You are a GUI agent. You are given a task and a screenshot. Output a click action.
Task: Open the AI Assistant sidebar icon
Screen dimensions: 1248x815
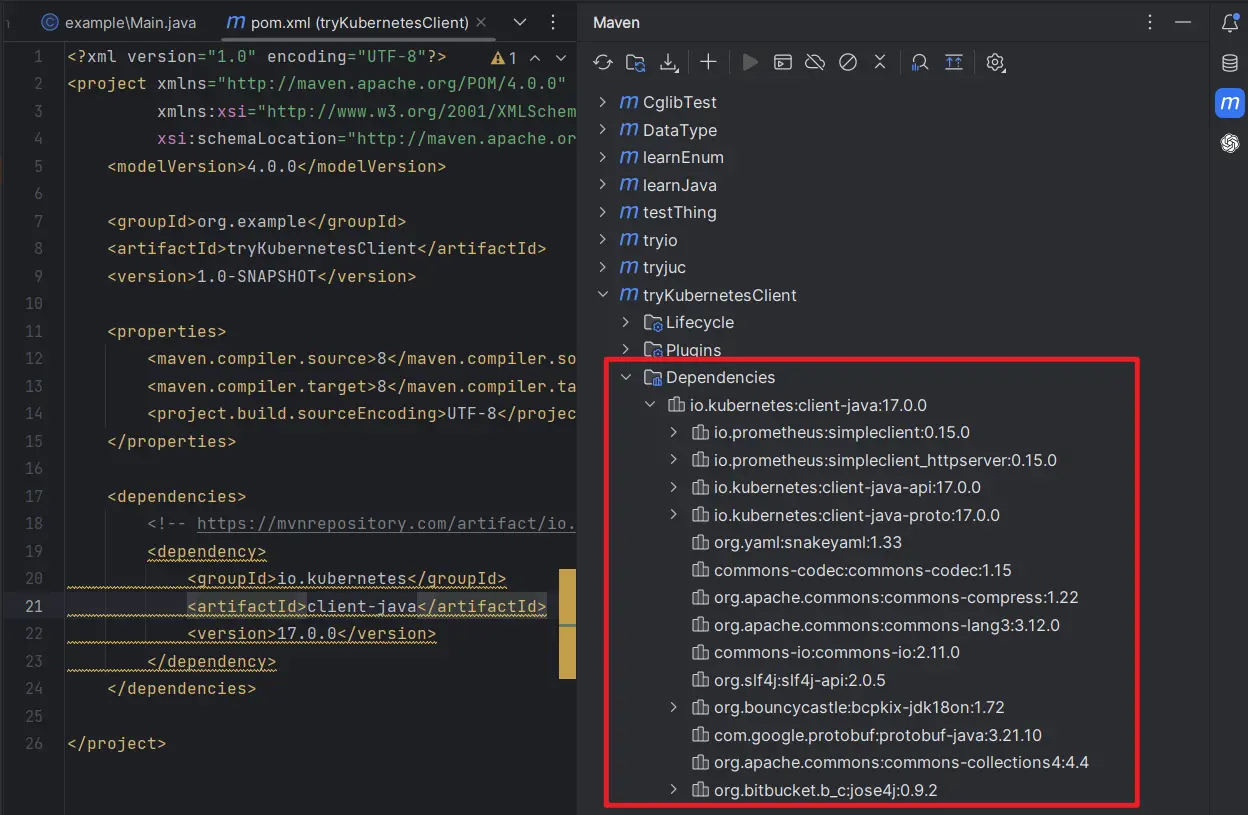coord(1230,143)
